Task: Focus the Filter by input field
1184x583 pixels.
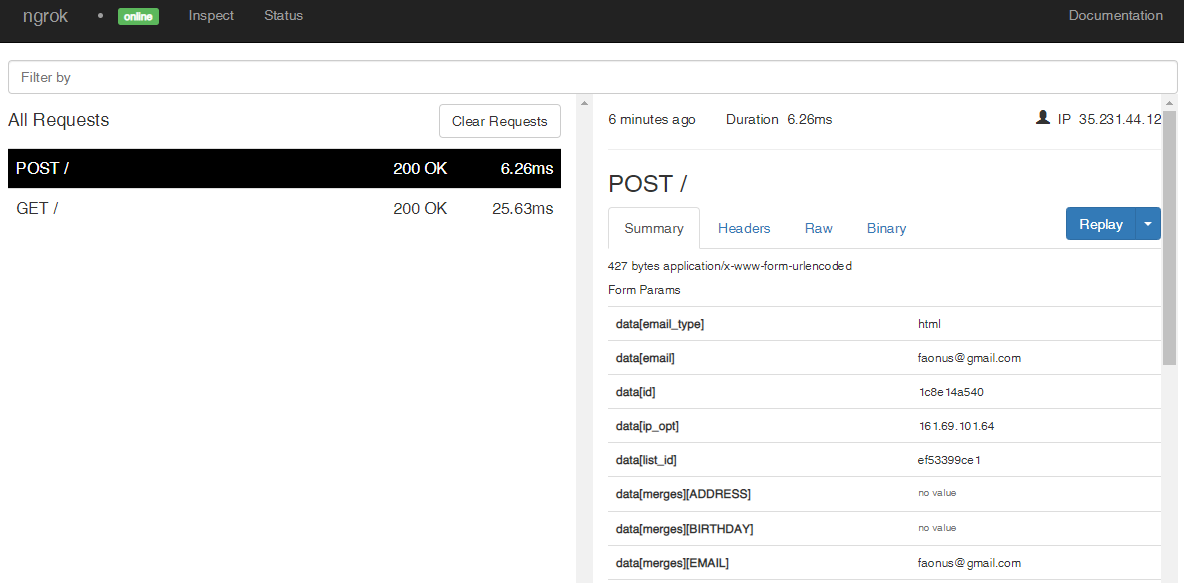Action: coord(593,77)
